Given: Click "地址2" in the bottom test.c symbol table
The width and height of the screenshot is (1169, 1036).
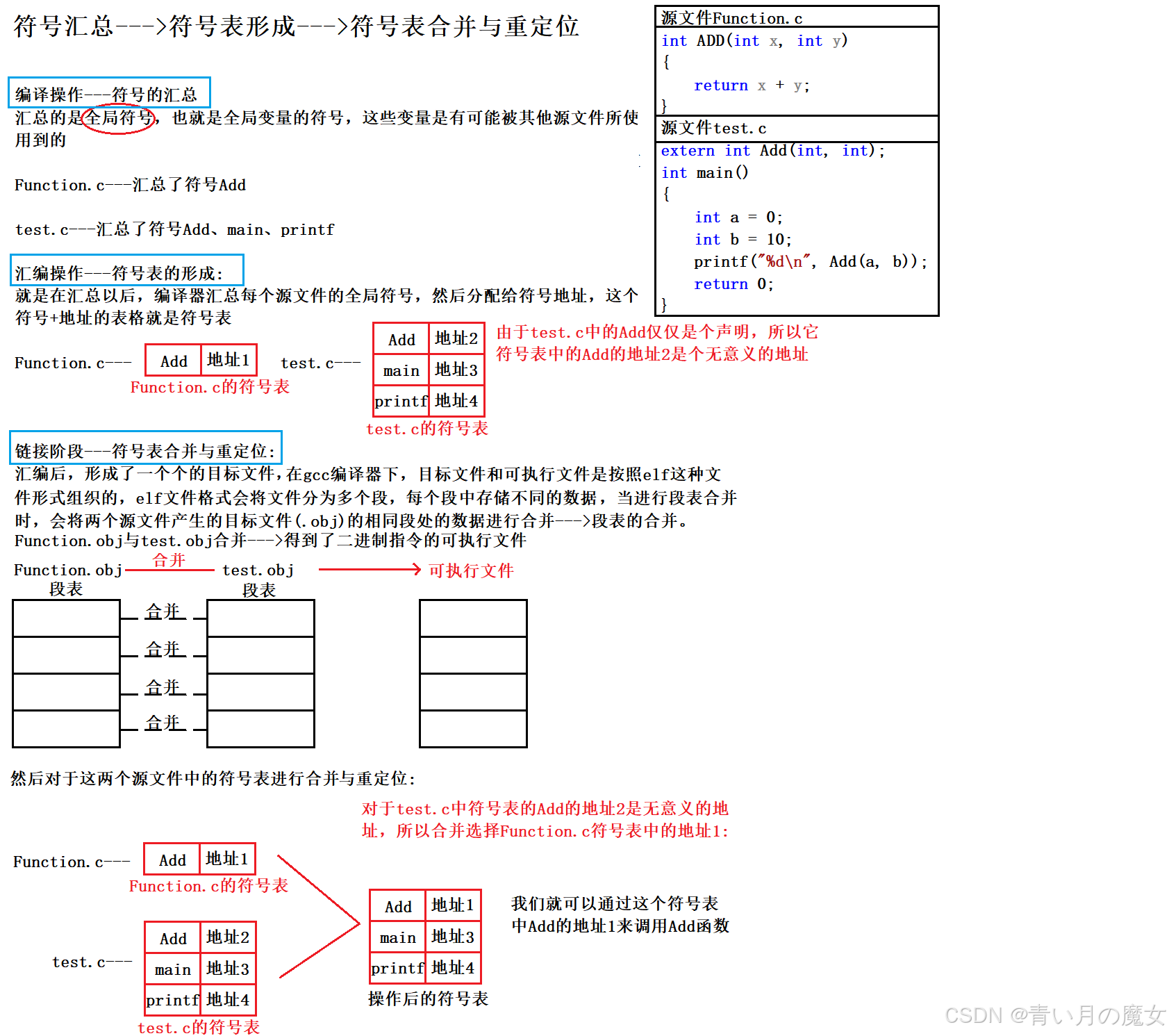Looking at the screenshot, I should pos(228,937).
